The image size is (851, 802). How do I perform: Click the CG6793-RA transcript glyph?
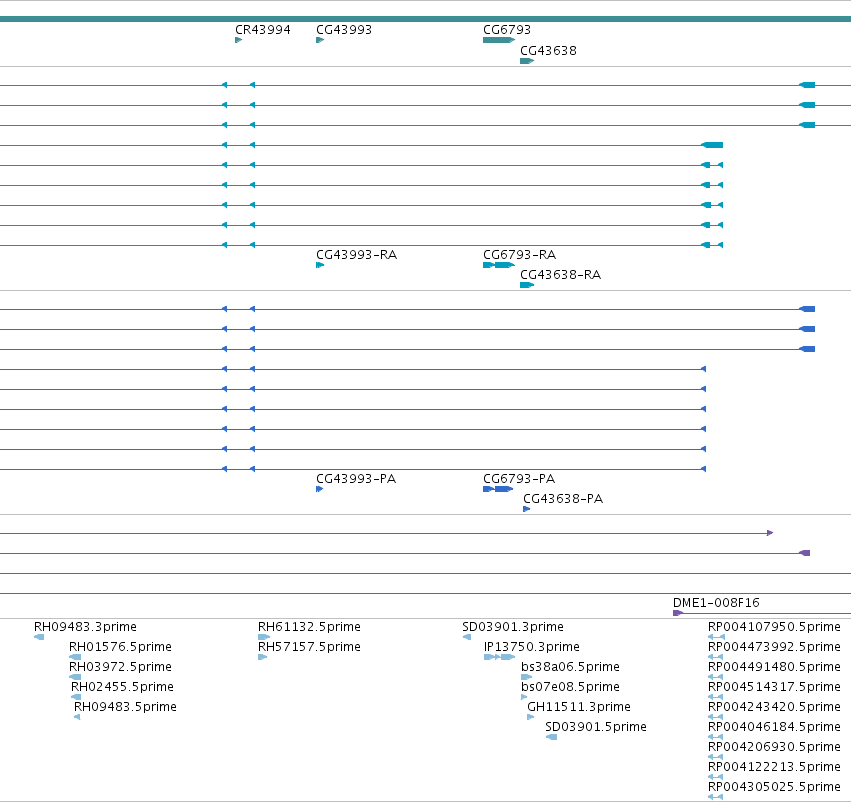pos(499,265)
